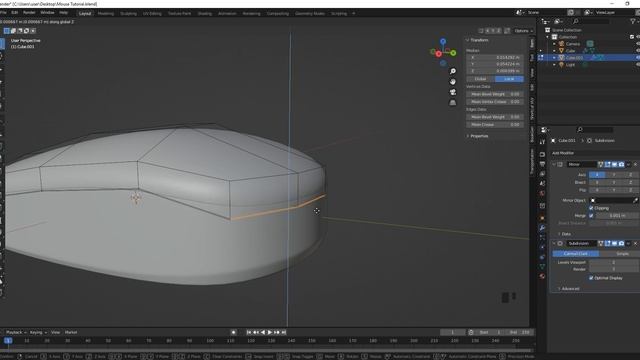Pick Mirror Object with the eyedropper

[x=635, y=200]
